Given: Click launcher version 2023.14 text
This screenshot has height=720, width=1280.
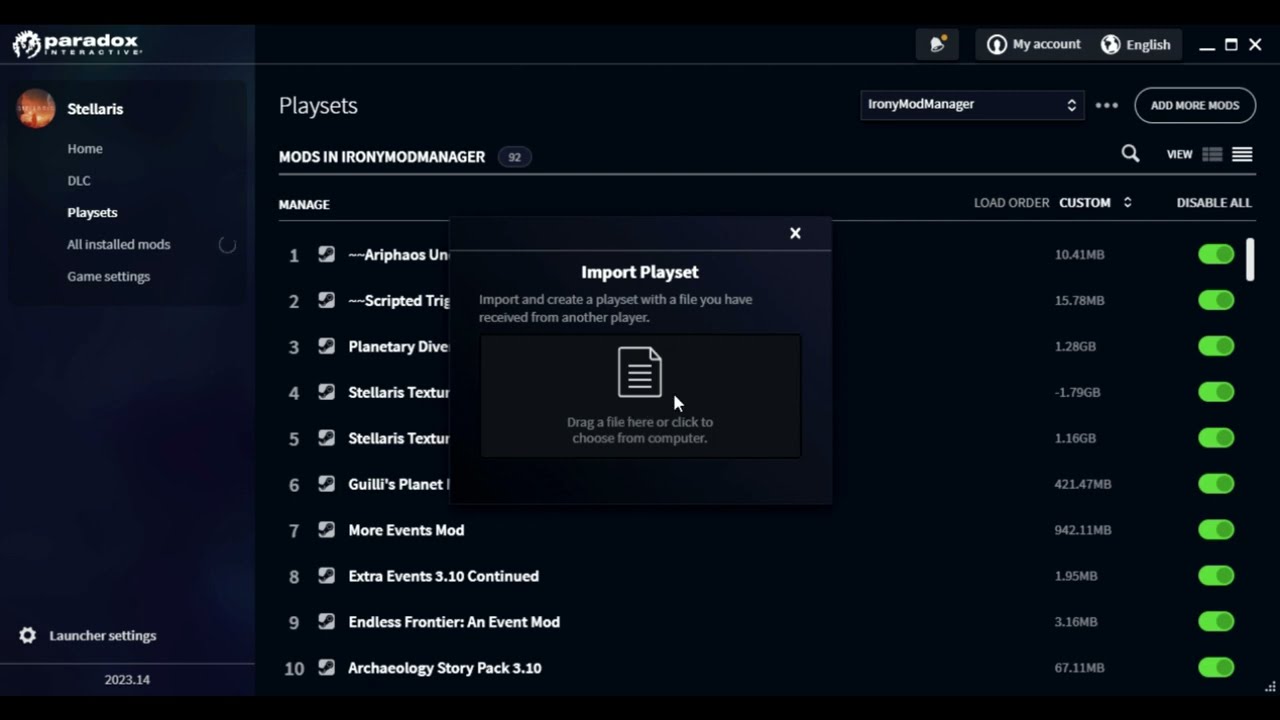Looking at the screenshot, I should [127, 679].
